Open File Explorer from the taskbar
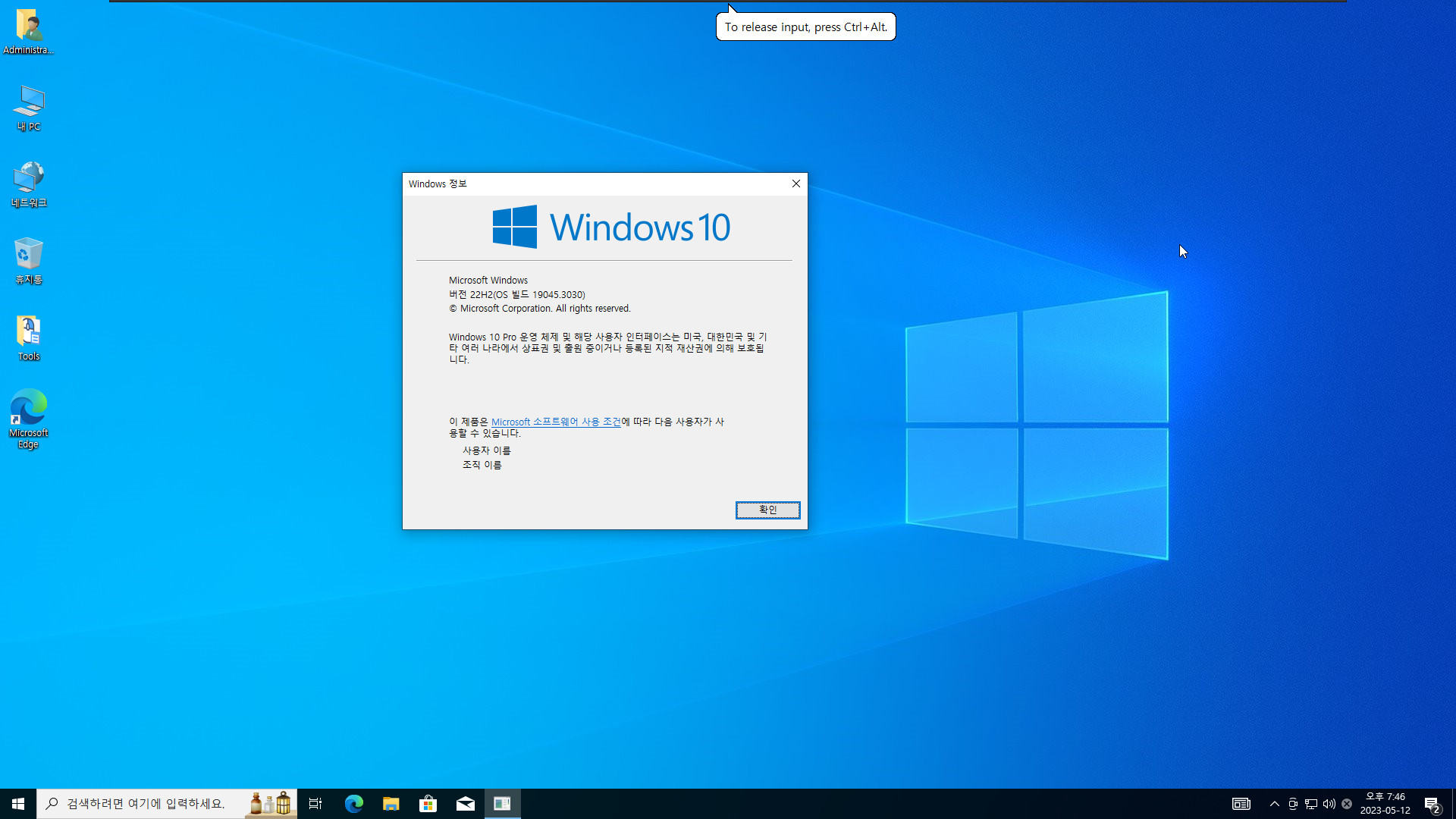 pos(391,804)
